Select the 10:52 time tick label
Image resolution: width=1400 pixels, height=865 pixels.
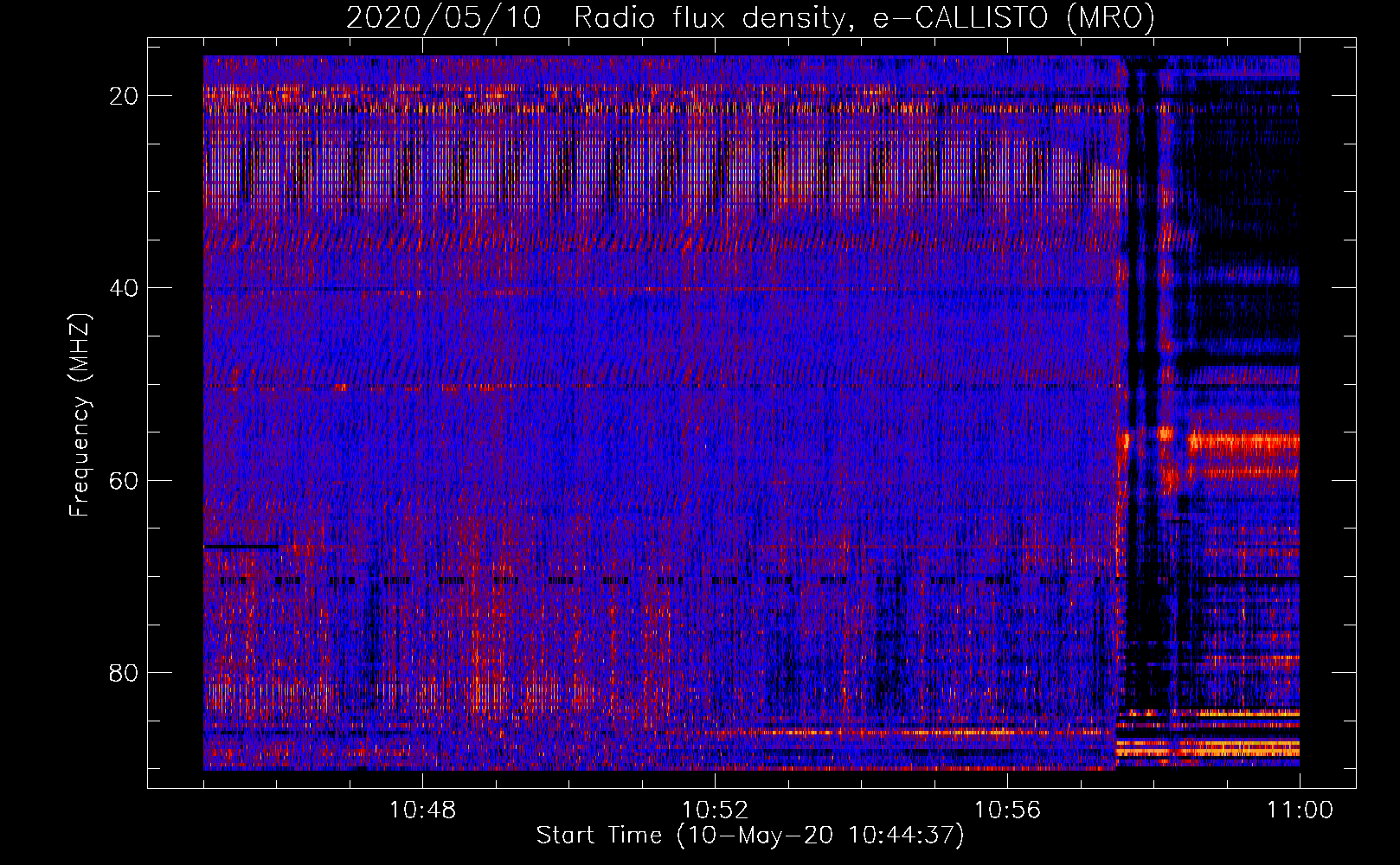[715, 811]
